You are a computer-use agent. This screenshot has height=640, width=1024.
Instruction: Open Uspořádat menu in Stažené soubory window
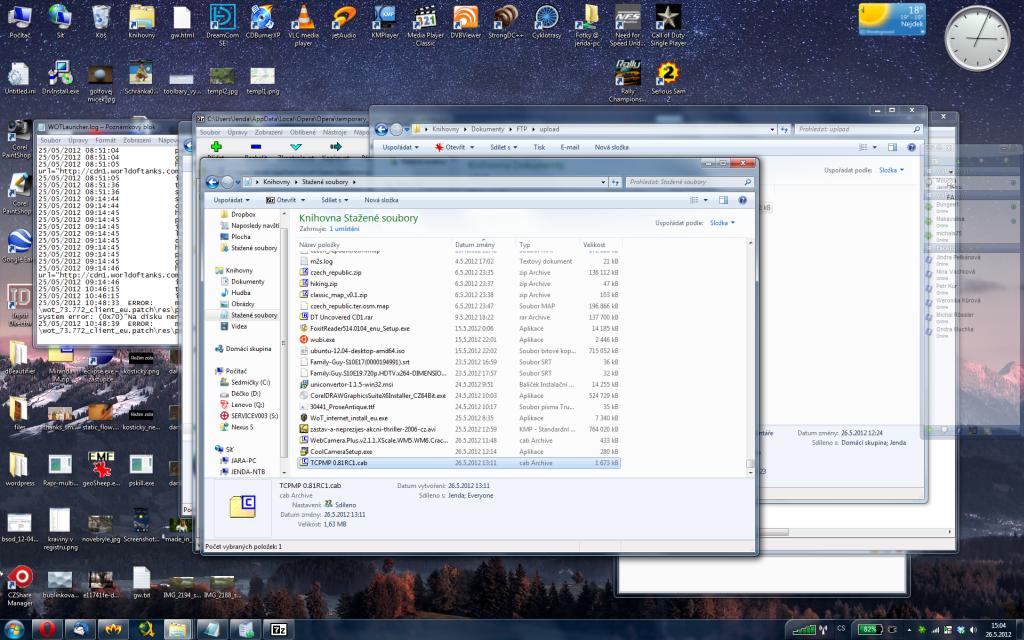232,200
